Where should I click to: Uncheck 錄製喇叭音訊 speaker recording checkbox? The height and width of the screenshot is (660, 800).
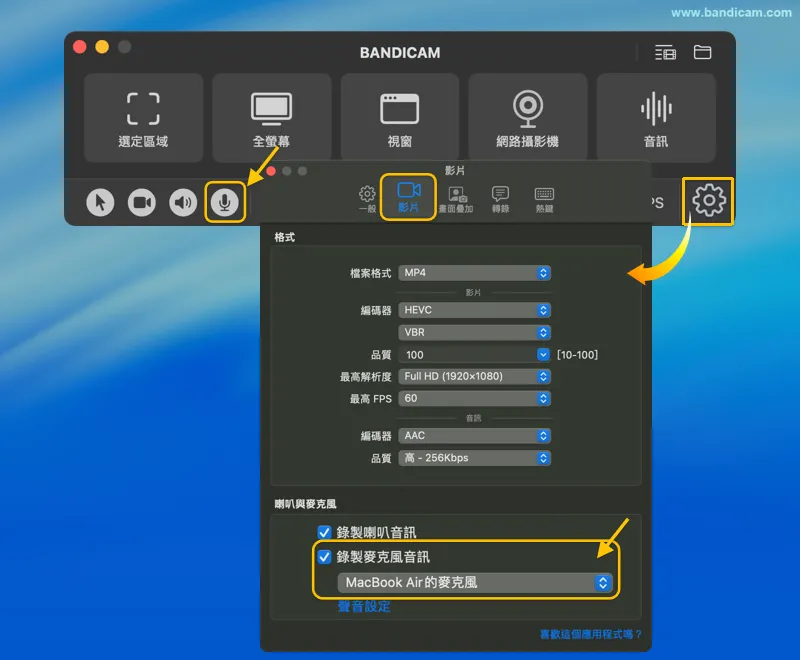coord(324,532)
